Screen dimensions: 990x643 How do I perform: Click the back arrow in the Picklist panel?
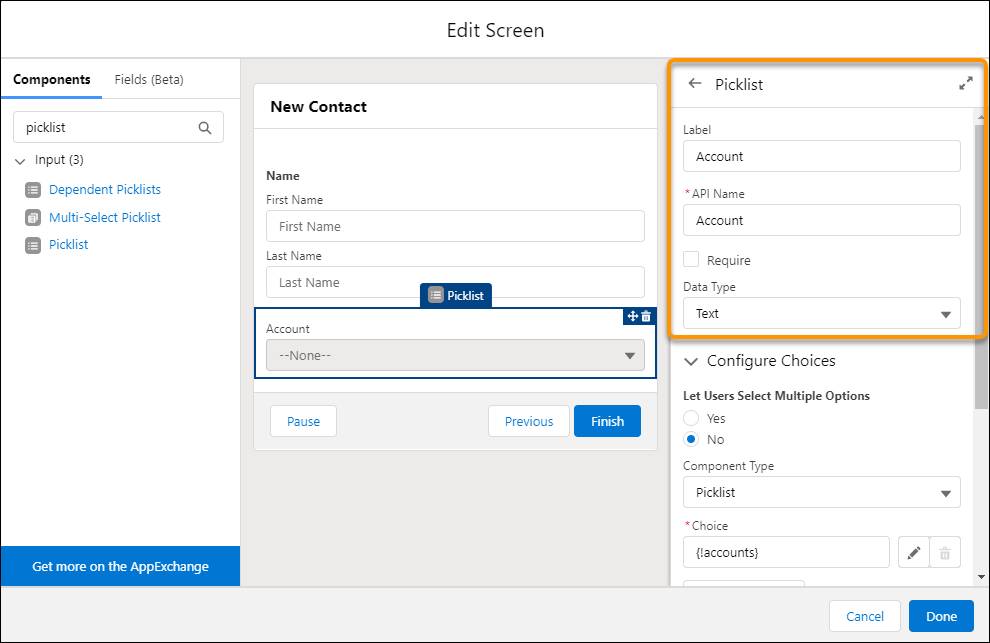pyautogui.click(x=695, y=85)
